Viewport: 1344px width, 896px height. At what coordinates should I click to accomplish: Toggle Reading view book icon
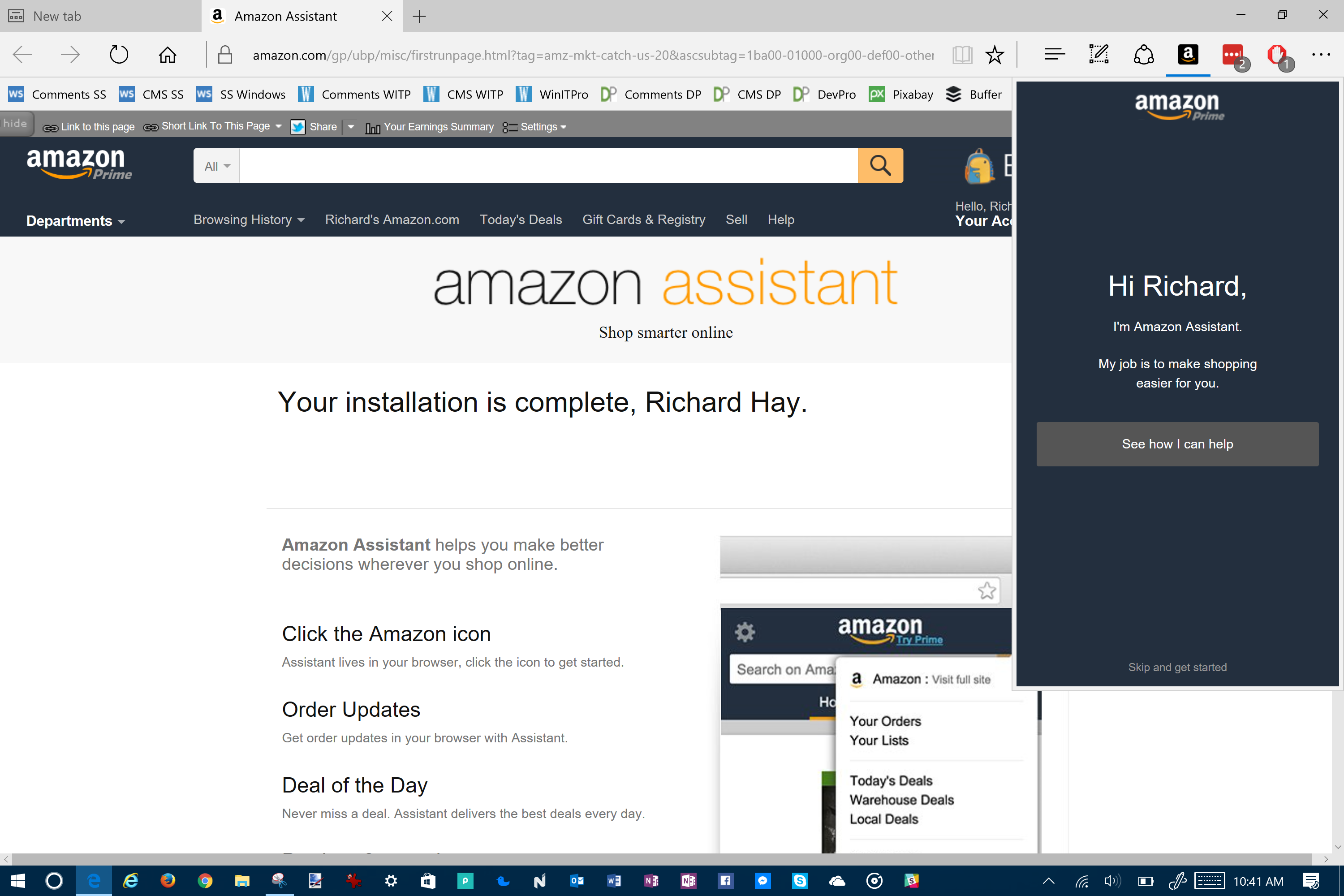point(962,55)
